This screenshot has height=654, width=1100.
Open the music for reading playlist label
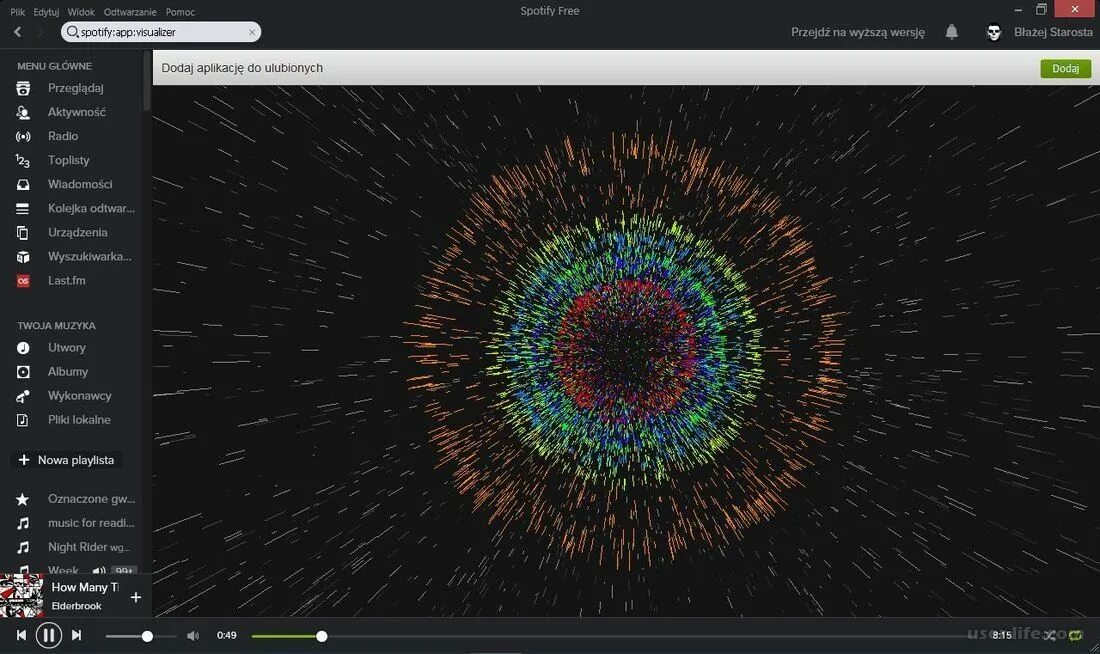90,523
